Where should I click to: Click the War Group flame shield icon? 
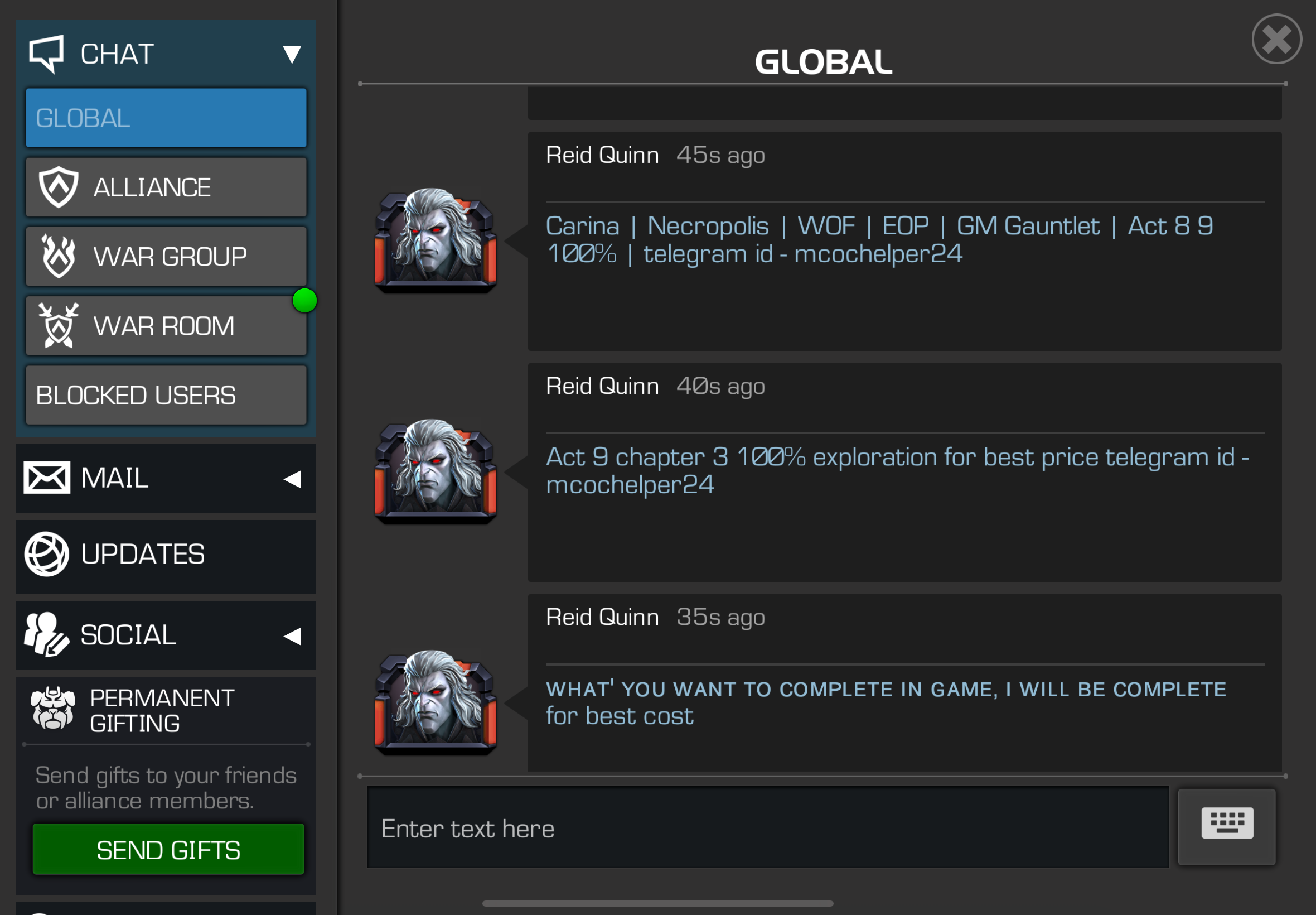click(59, 256)
